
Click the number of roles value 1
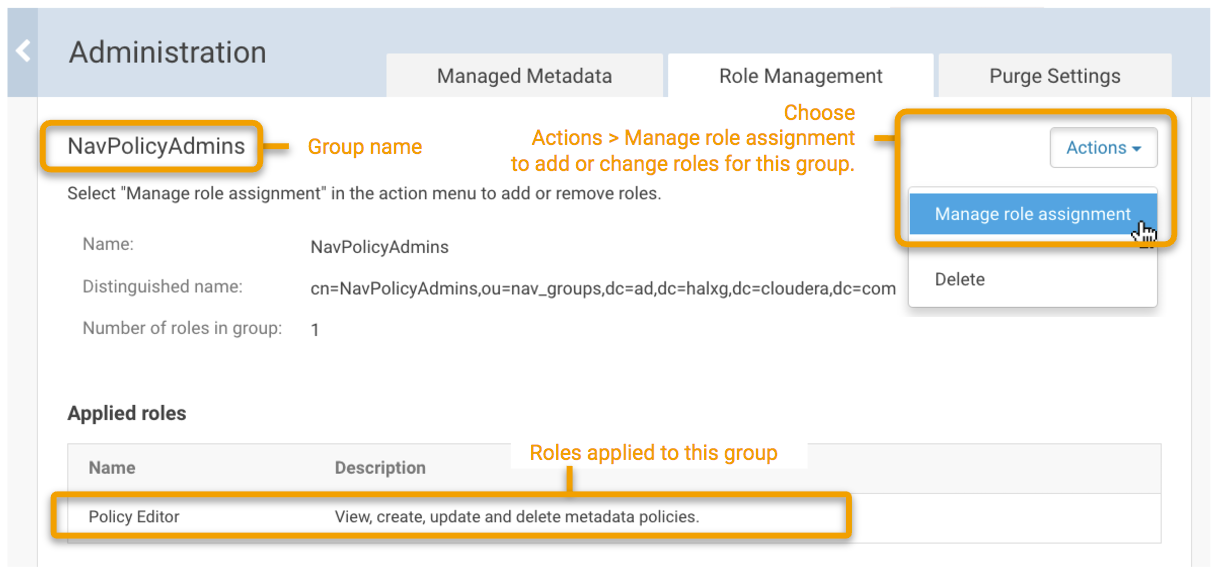point(315,329)
